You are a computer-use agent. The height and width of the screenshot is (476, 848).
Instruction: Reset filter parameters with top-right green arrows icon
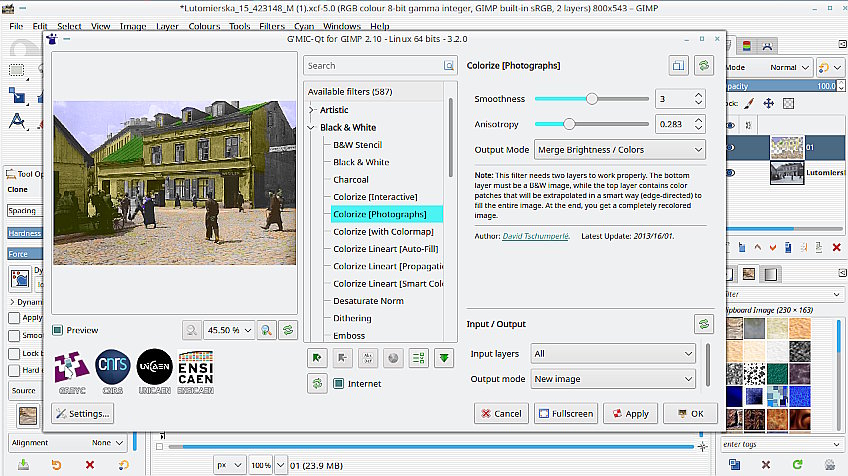tap(704, 65)
